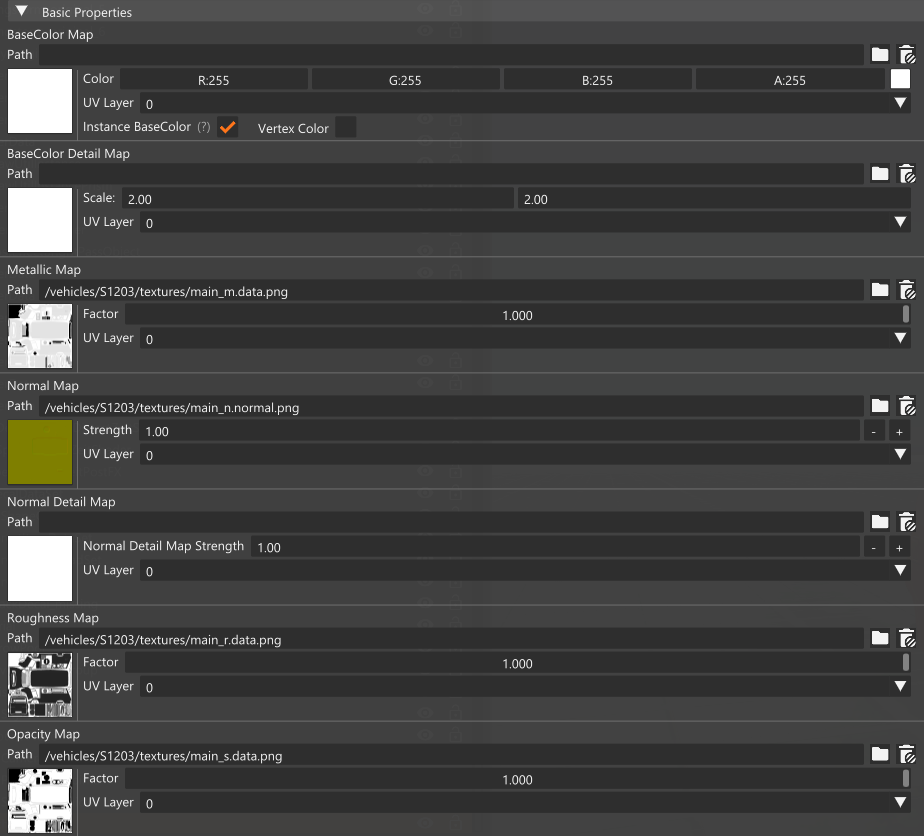This screenshot has width=924, height=836.
Task: Click the BaseColor Map Path field
Action: click(x=451, y=55)
